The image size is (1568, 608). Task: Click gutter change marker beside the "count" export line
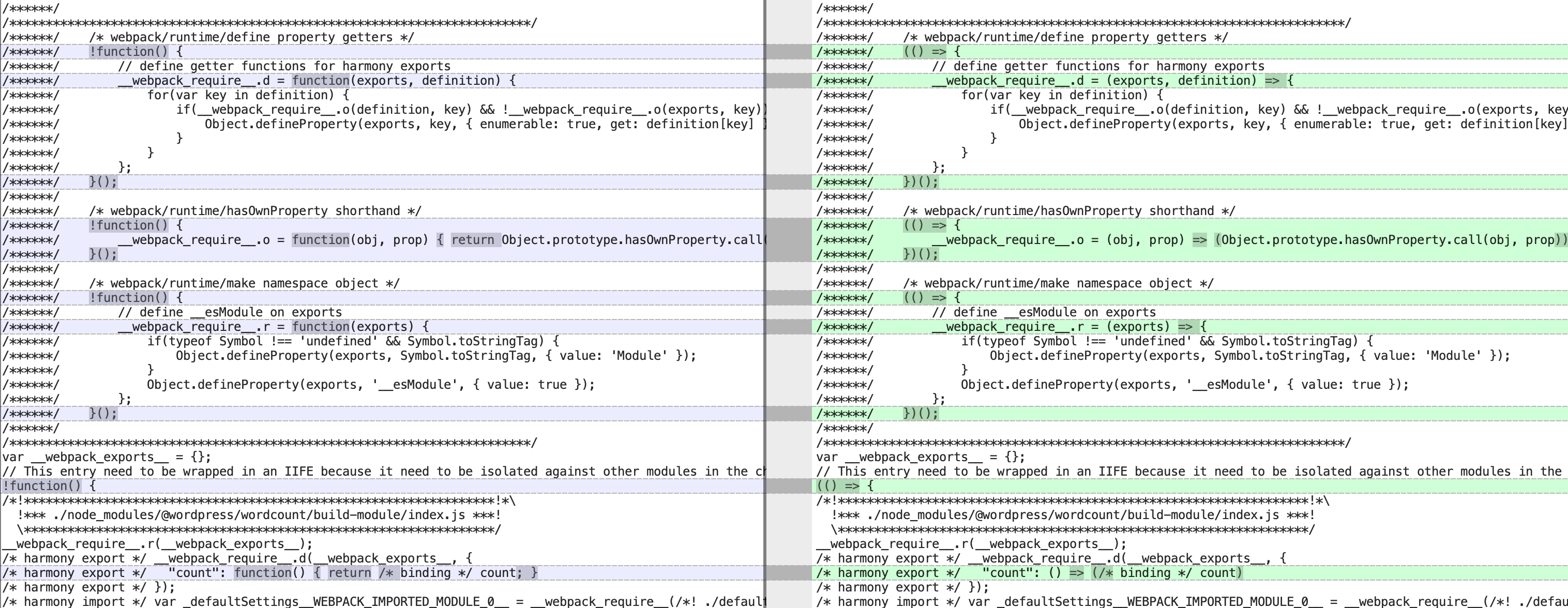point(788,573)
